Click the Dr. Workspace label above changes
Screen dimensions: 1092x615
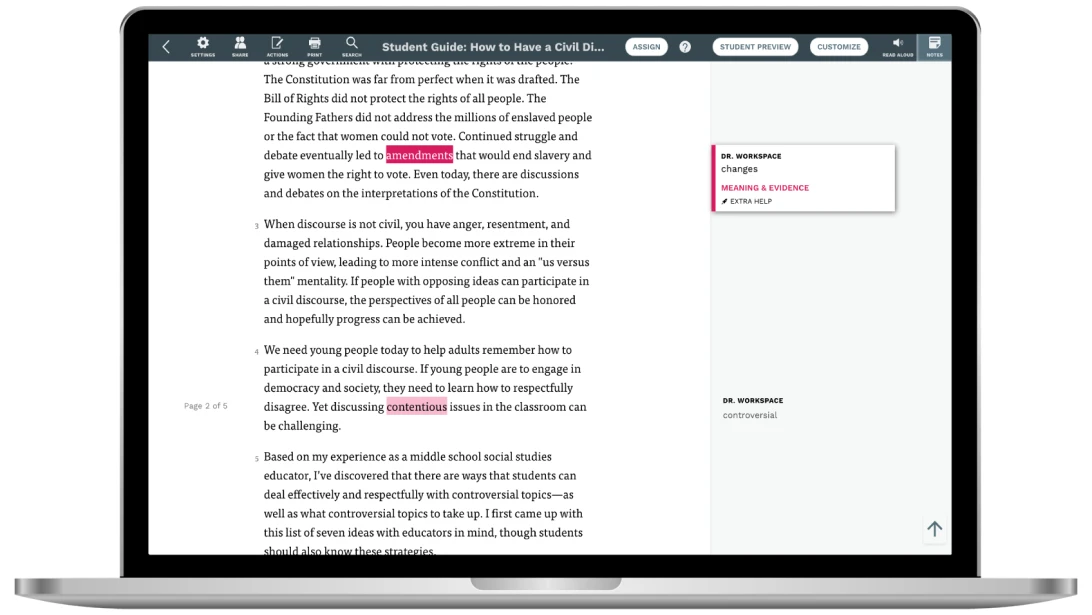[x=751, y=156]
